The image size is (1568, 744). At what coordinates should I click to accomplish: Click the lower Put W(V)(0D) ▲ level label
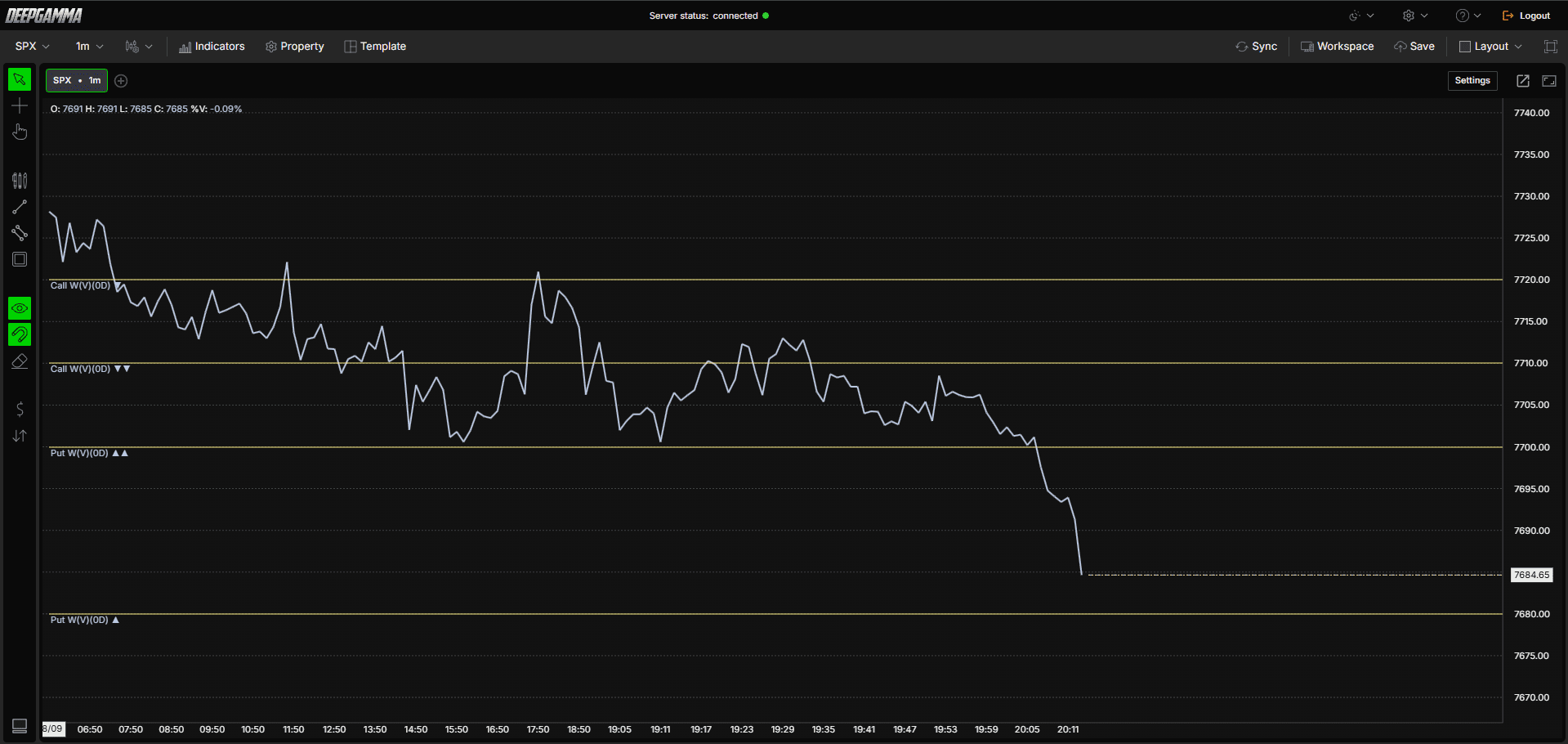pyautogui.click(x=85, y=620)
